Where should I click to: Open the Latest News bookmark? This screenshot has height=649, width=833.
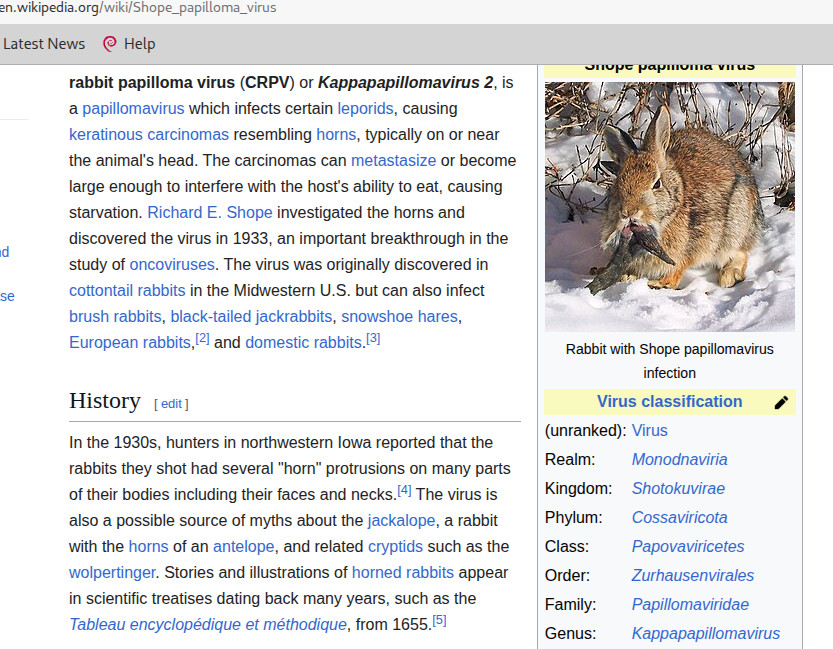[44, 44]
